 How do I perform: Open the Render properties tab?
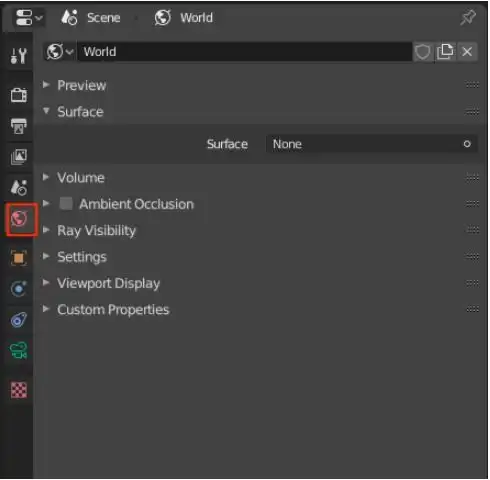[x=19, y=95]
